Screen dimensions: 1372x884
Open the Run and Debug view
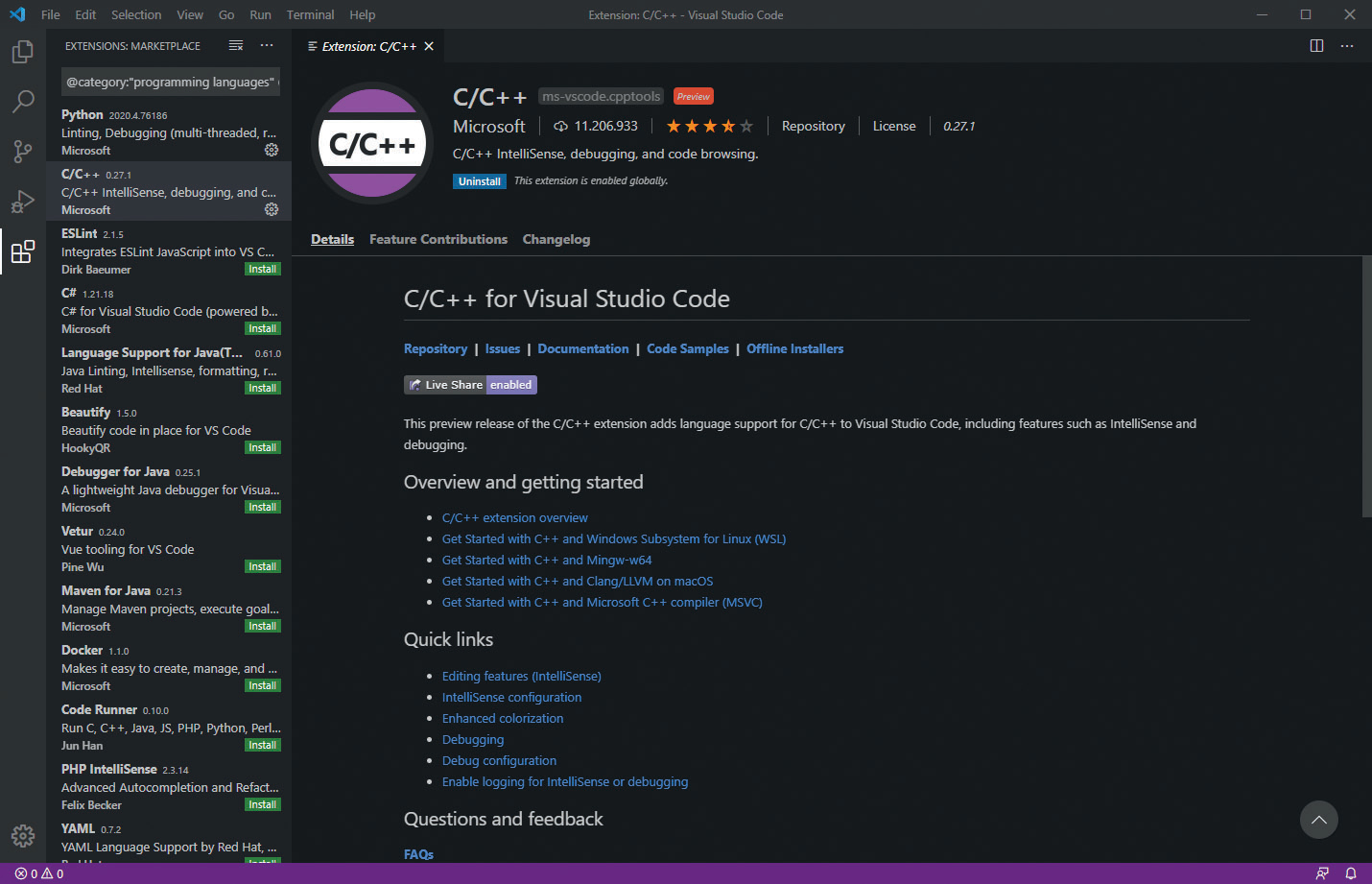point(23,202)
